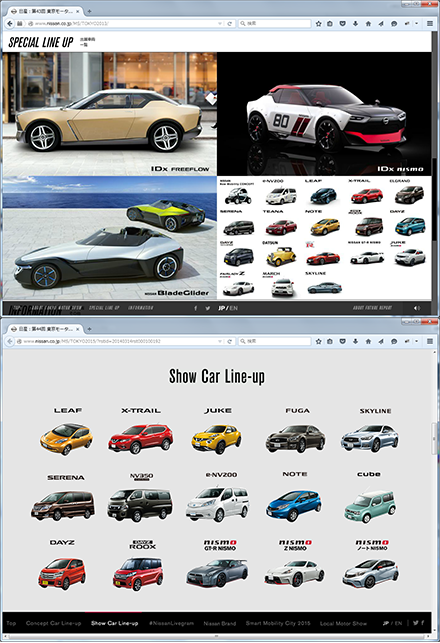440x643 pixels.
Task: Close the 第43回 東京モーター tab
Action: click(78, 11)
